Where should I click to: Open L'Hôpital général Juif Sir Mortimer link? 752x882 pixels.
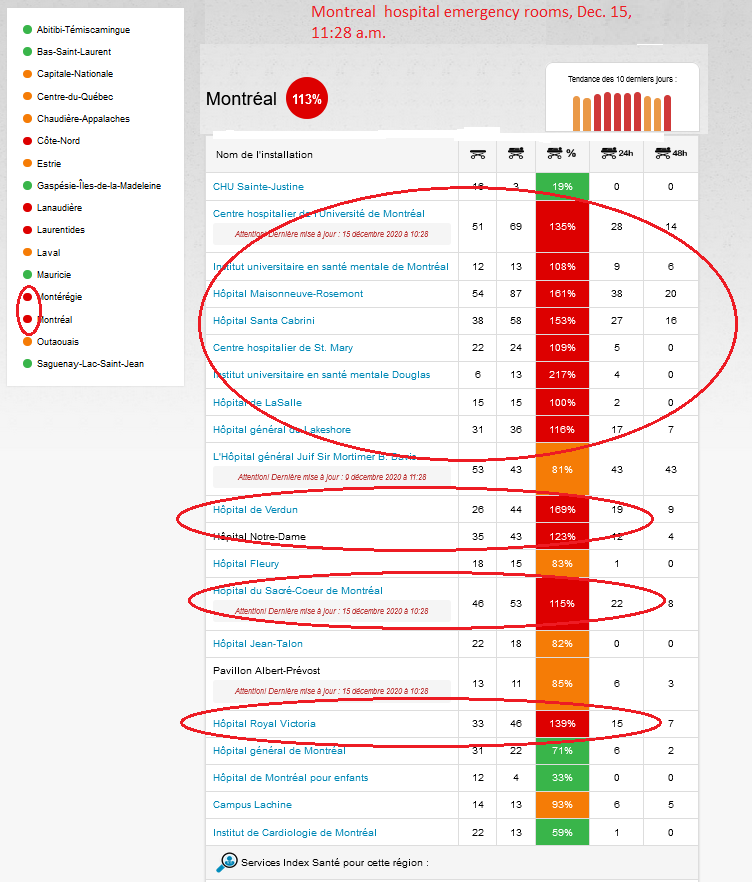314,456
